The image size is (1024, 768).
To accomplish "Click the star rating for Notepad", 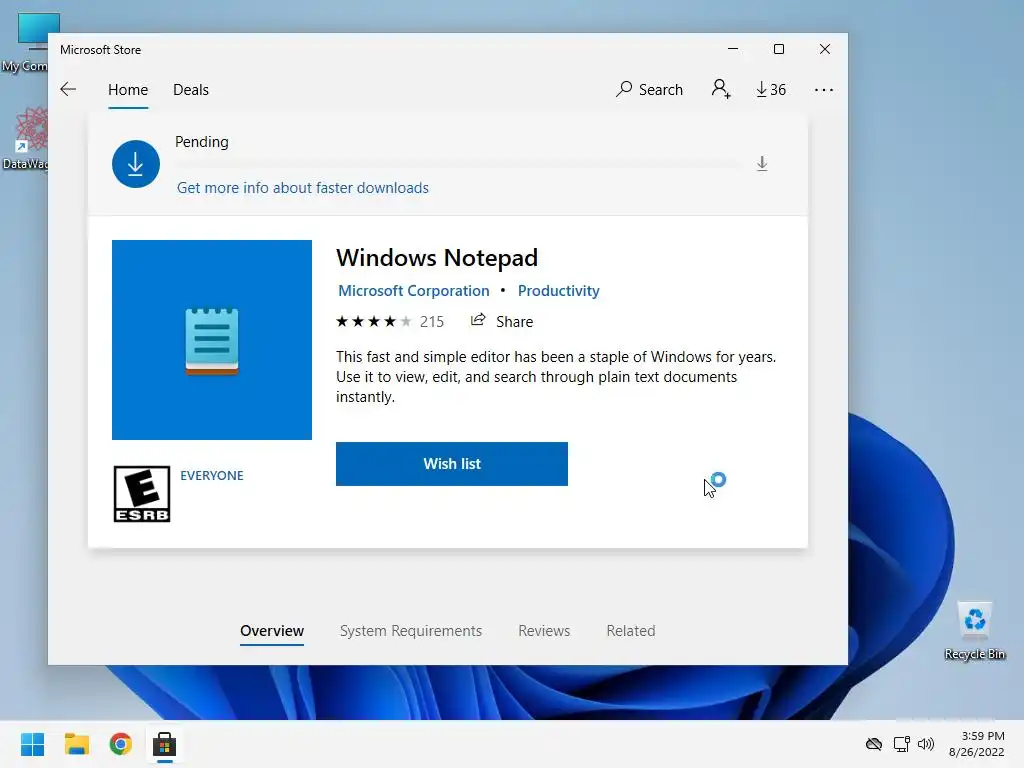I will pos(374,321).
